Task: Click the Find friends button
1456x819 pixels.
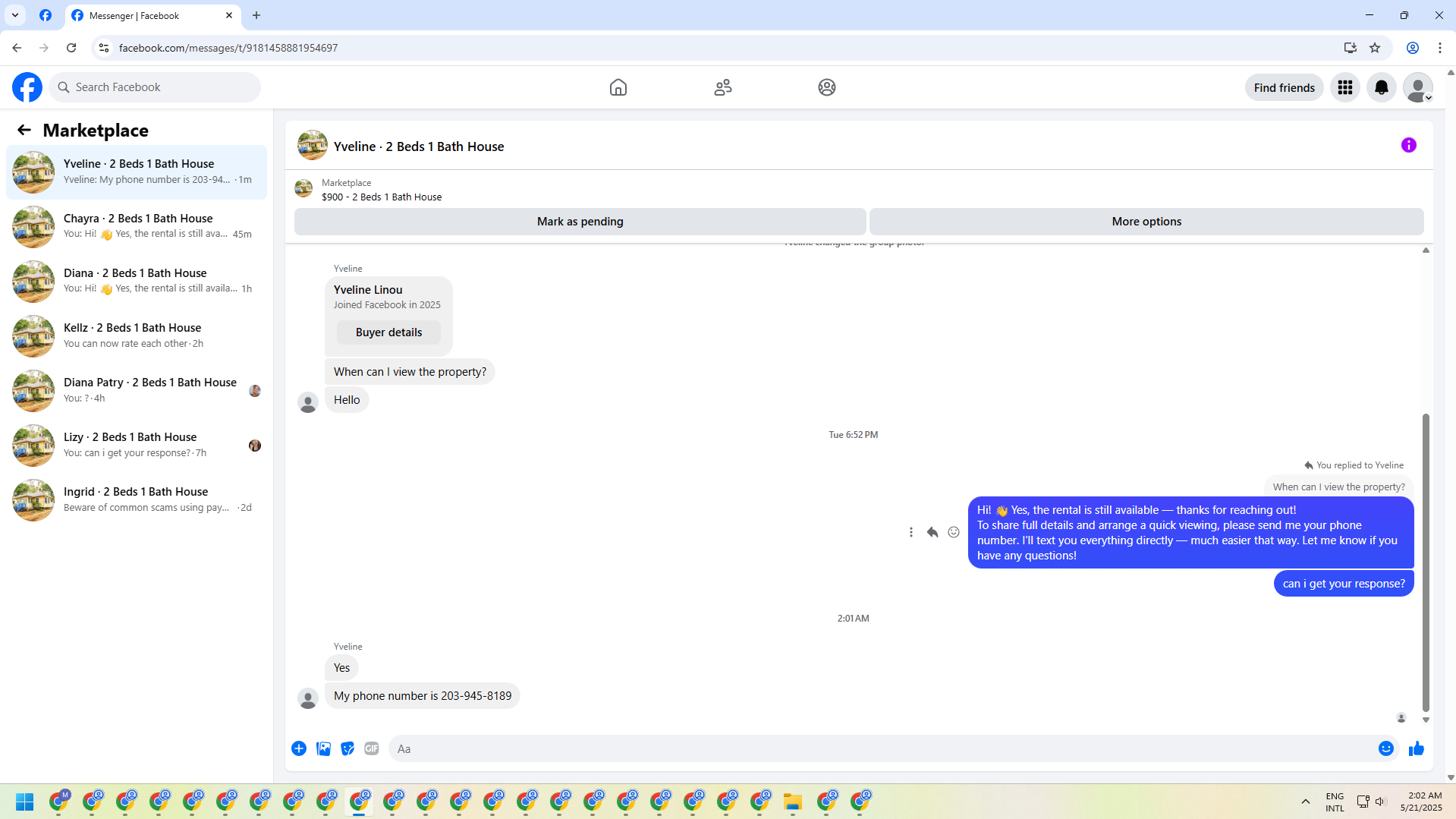Action: pos(1285,87)
